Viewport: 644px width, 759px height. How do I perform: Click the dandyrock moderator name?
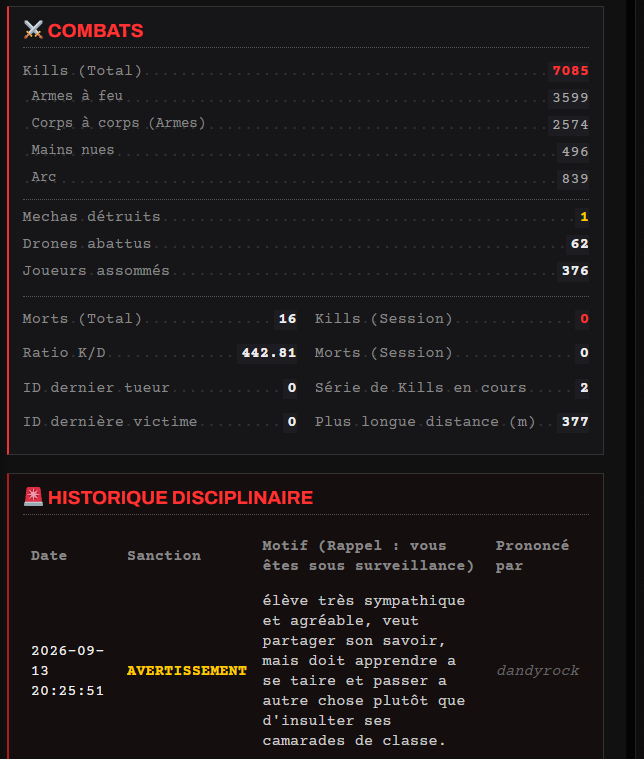(x=537, y=671)
